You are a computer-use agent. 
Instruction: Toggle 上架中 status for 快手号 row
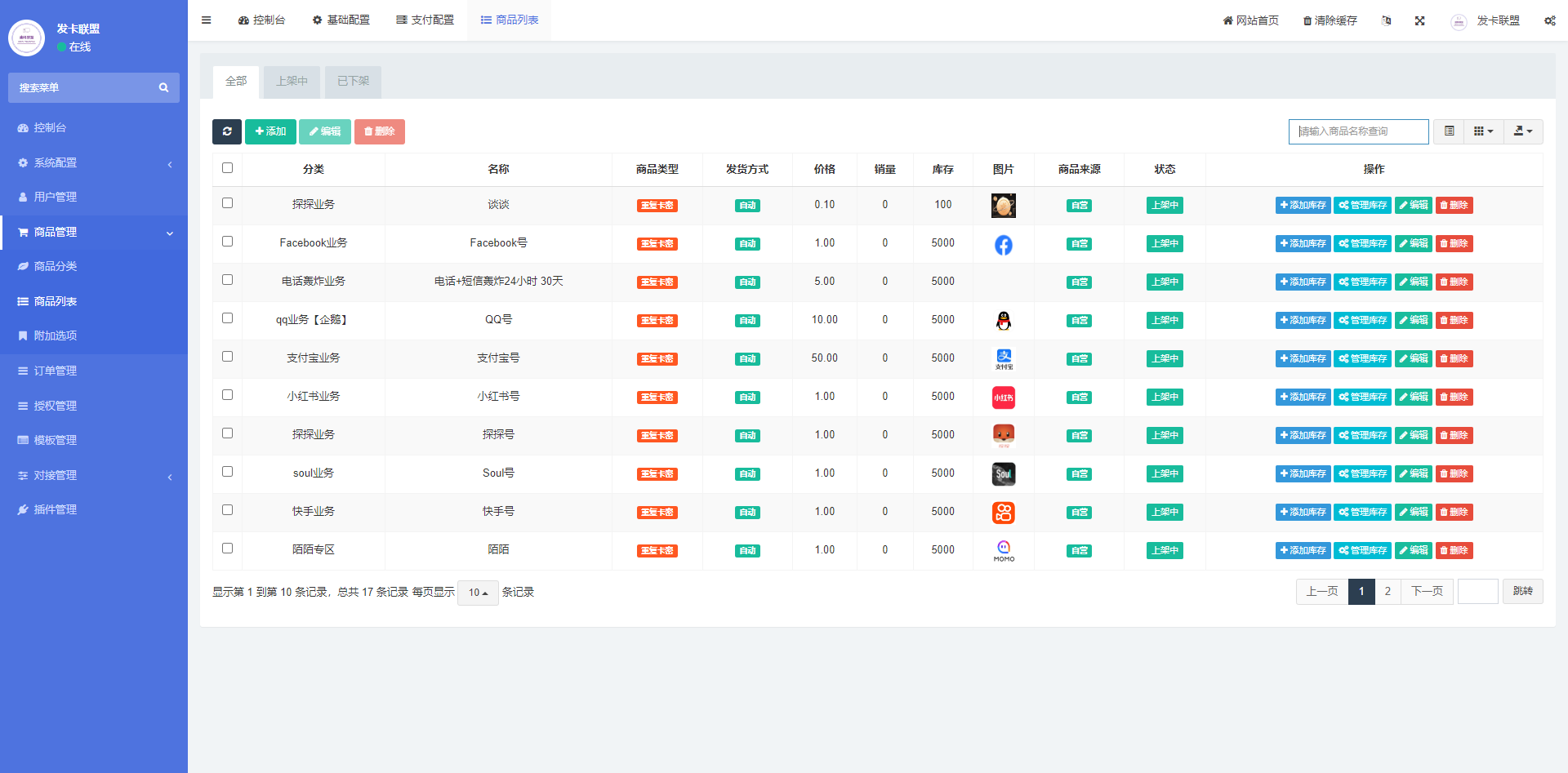[1165, 513]
